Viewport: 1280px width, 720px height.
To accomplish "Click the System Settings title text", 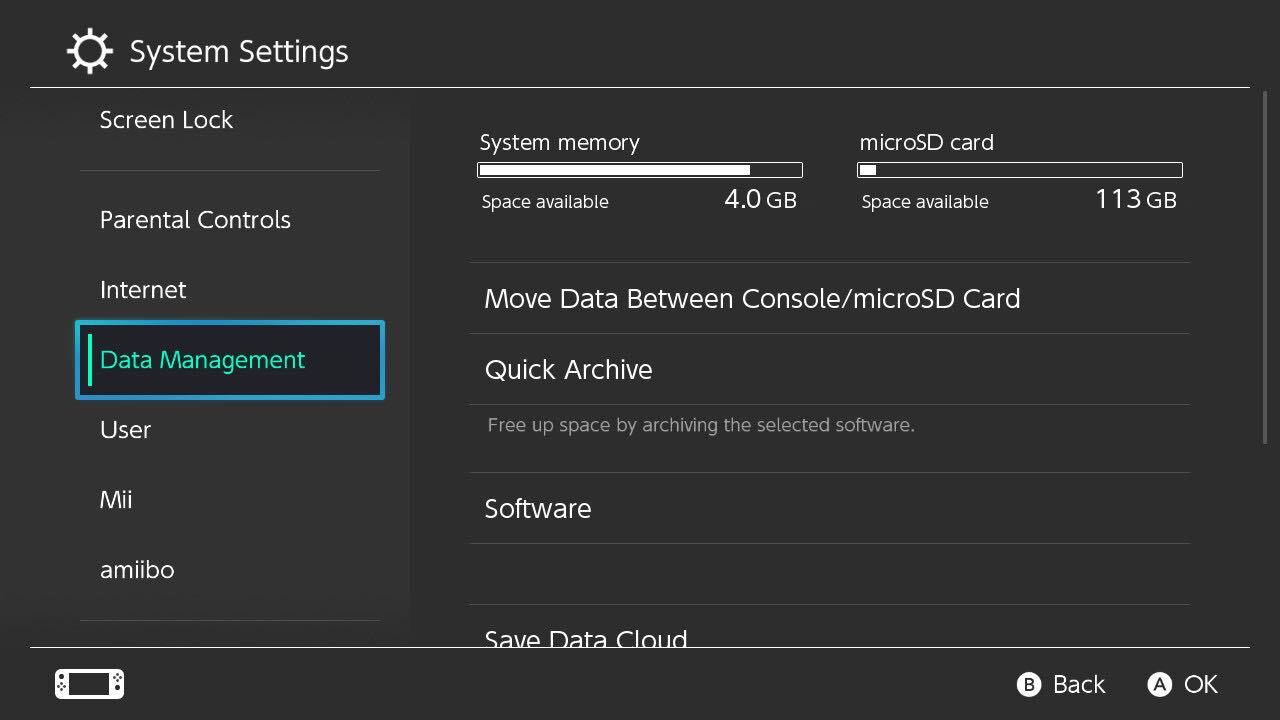I will coord(239,52).
